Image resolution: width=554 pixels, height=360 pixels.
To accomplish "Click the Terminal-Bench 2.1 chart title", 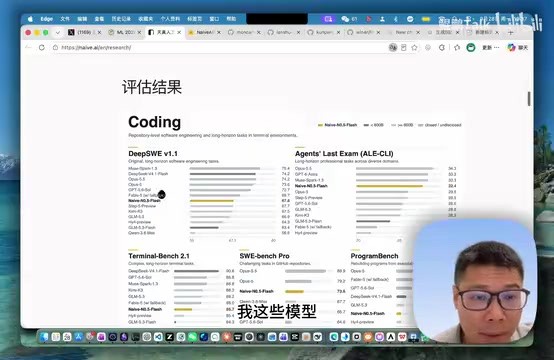I will point(159,256).
